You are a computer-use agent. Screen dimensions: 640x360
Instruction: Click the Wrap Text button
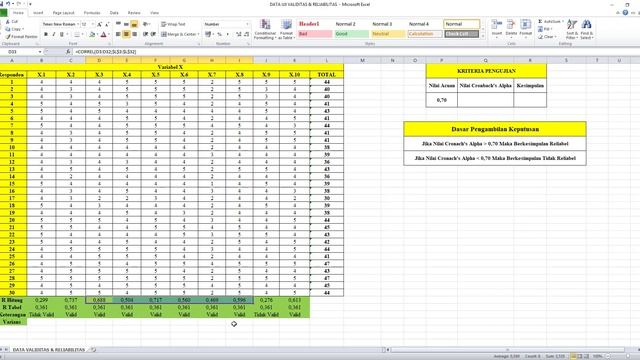point(173,24)
